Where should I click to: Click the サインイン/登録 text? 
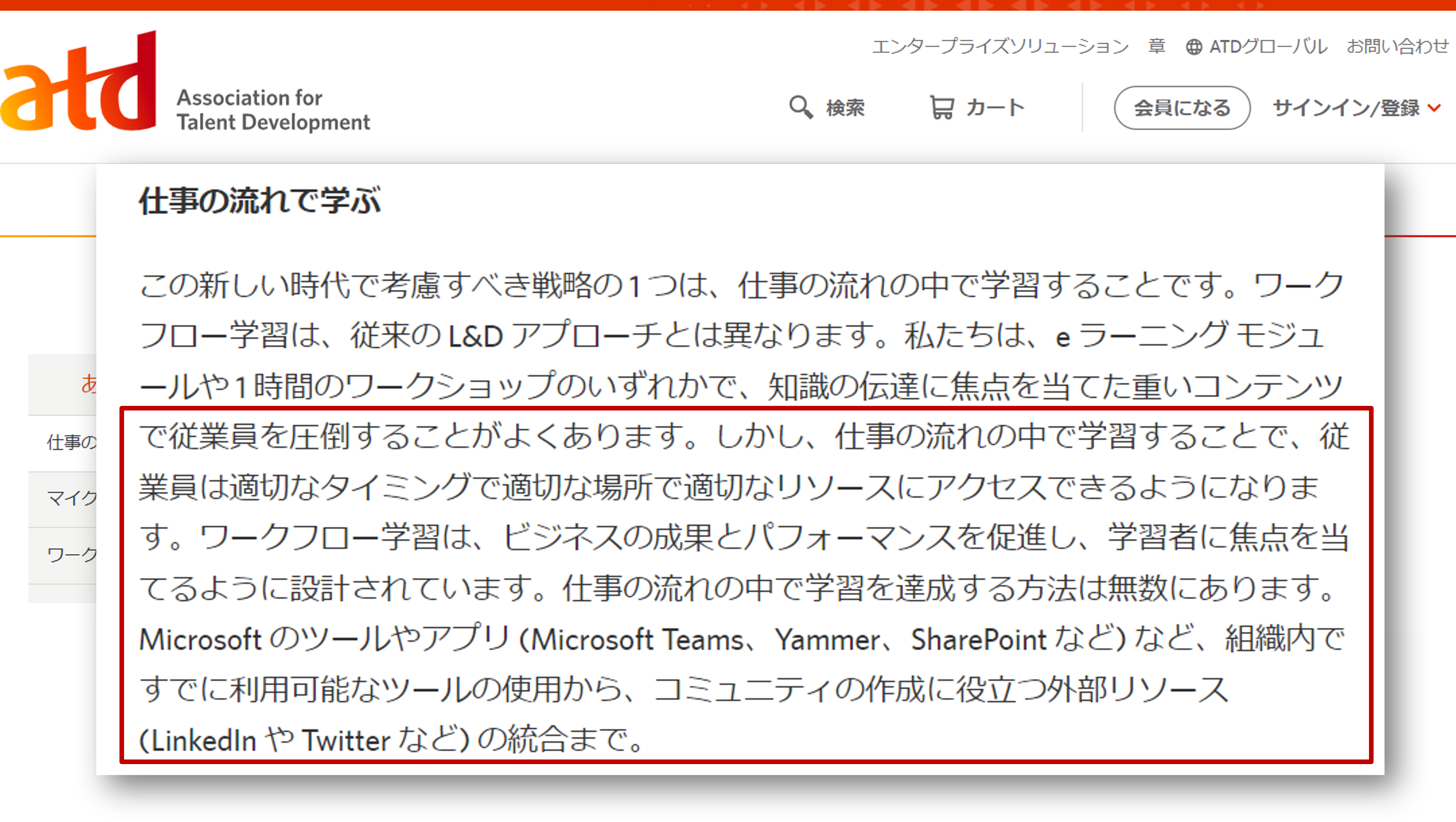(1346, 108)
